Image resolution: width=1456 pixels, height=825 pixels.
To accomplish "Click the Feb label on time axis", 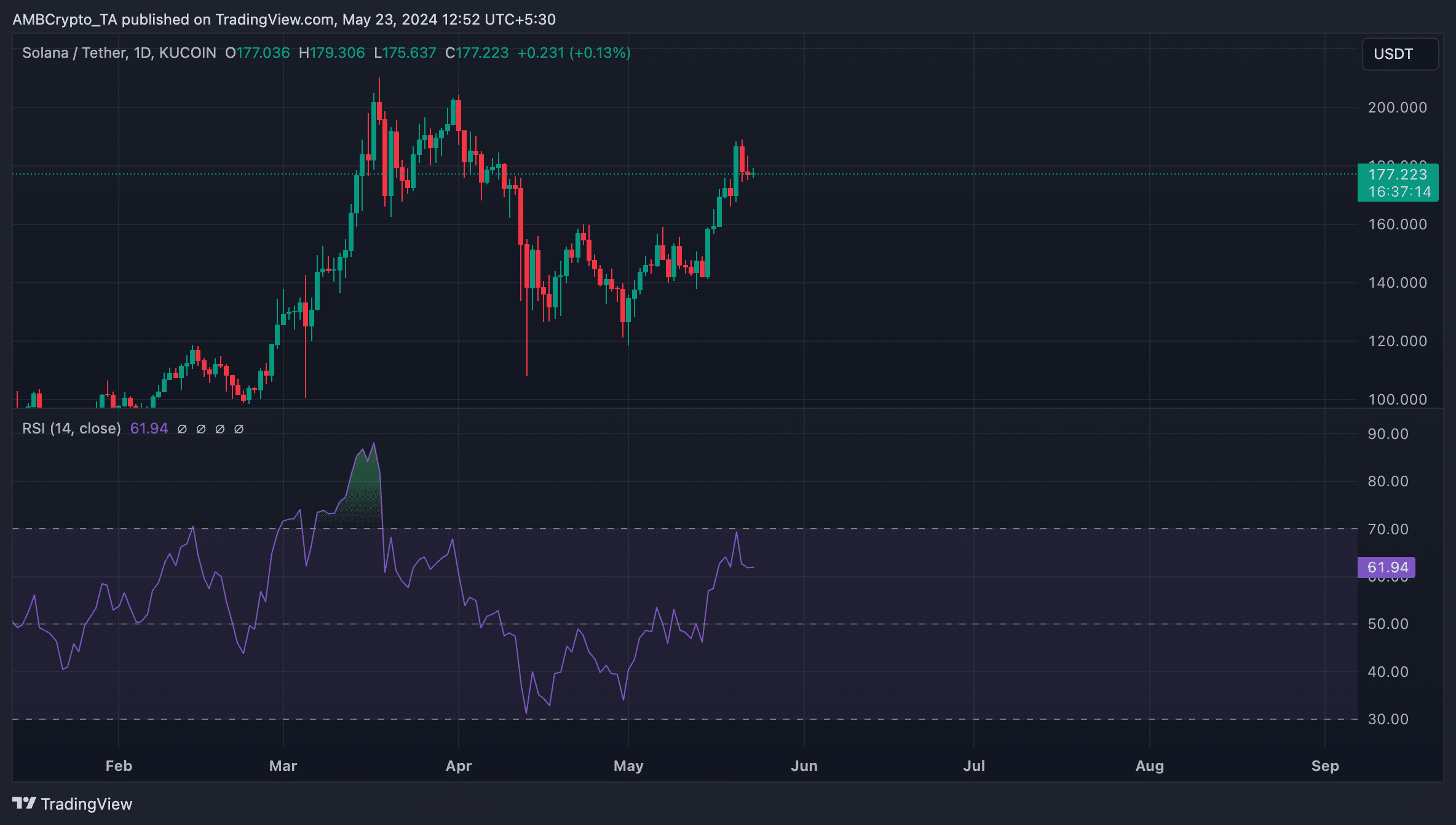I will 119,766.
